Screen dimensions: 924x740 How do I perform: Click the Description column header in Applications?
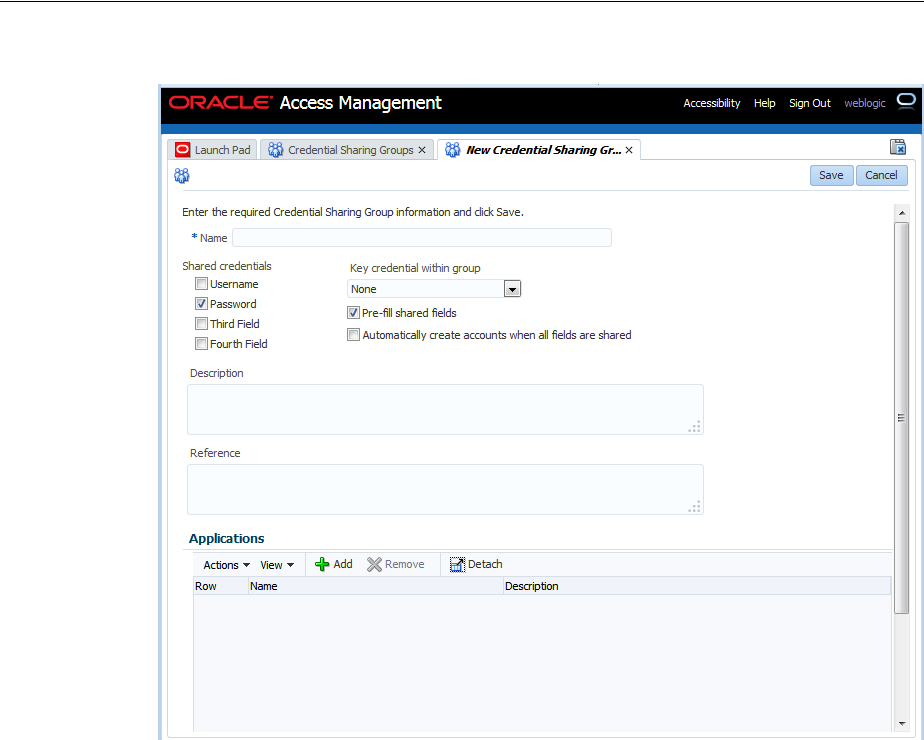coord(697,586)
